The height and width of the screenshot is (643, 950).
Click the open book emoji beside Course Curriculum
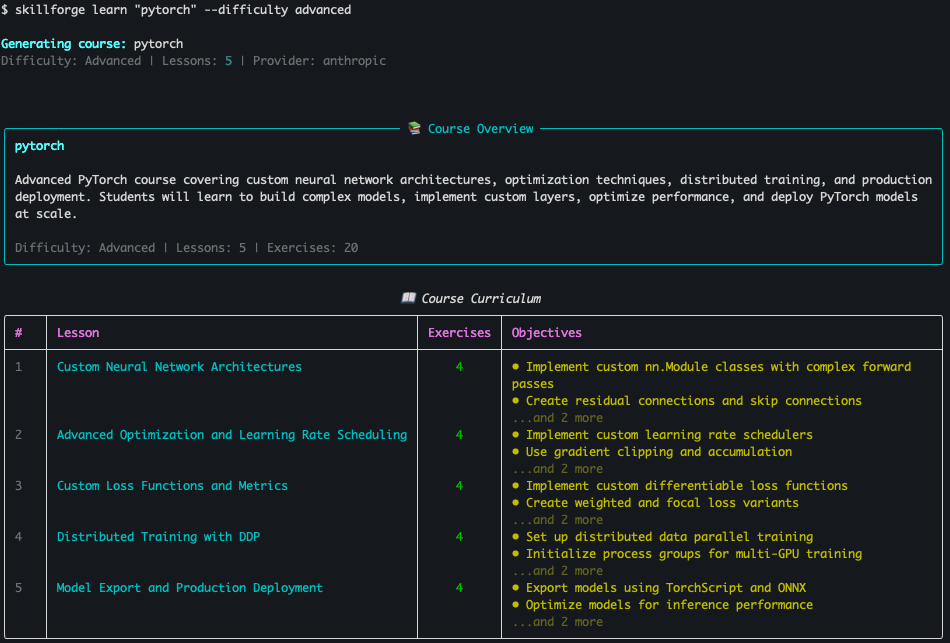pyautogui.click(x=408, y=298)
